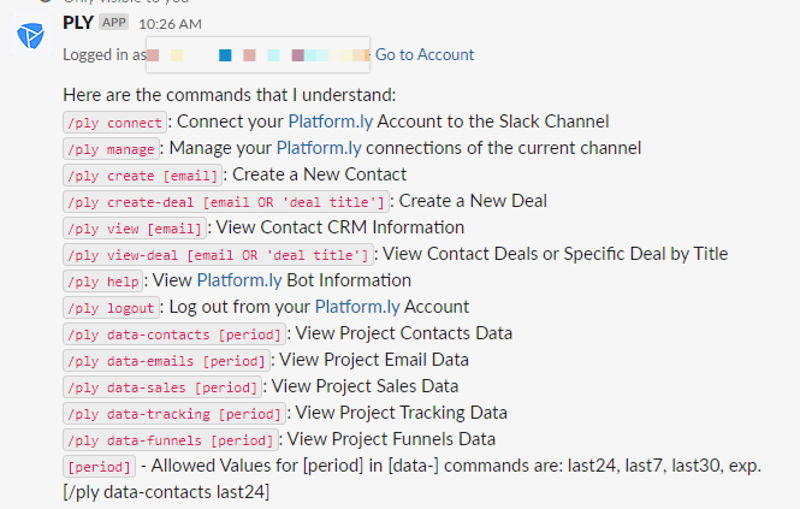This screenshot has width=800, height=509.
Task: Open the Go to Account link
Action: click(x=424, y=55)
